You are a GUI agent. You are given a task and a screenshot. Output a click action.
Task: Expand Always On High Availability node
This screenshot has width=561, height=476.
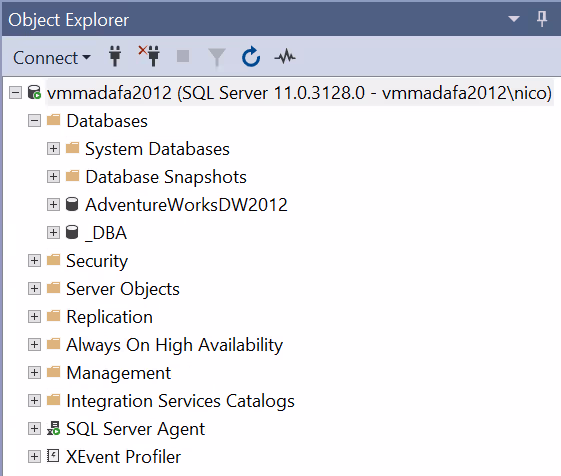34,345
